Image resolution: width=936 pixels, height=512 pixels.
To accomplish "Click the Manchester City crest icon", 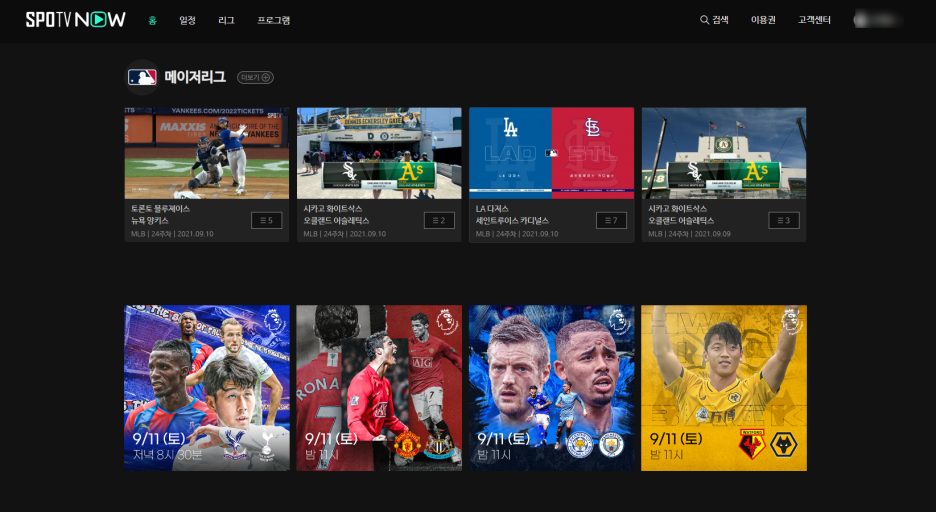I will (611, 445).
